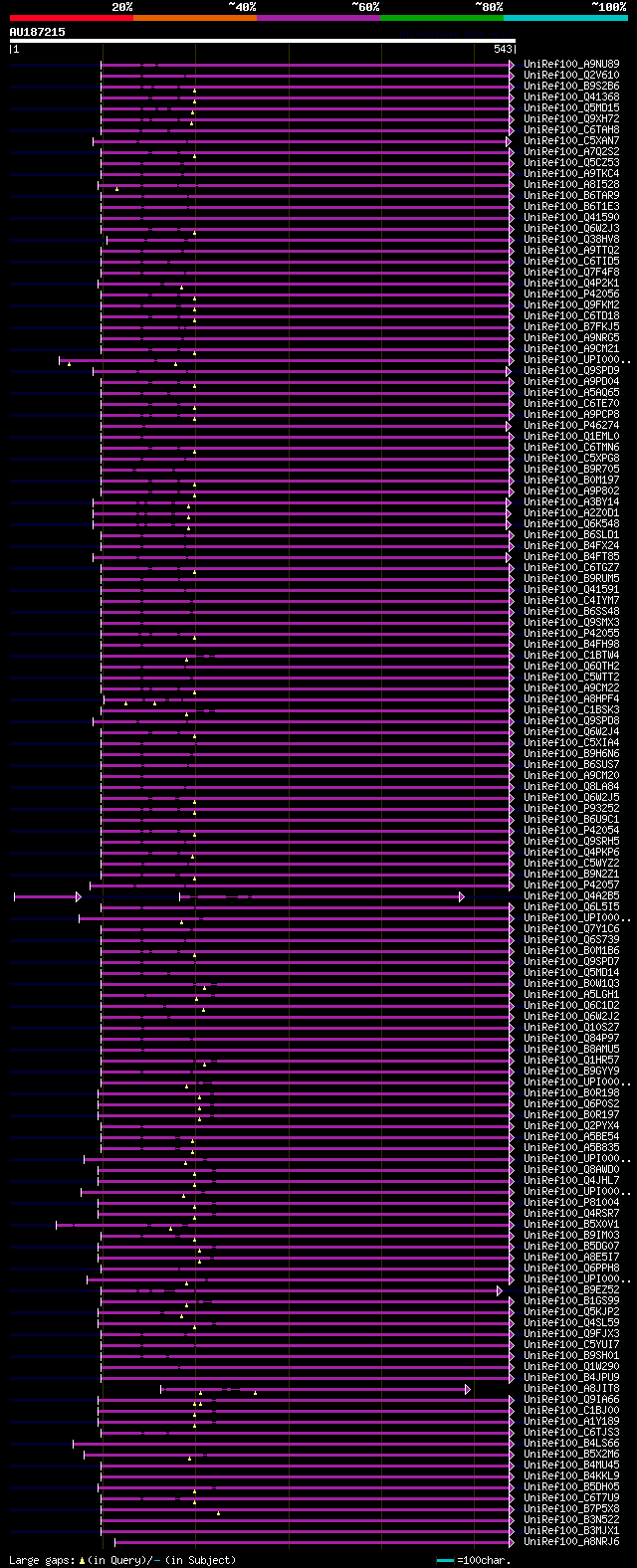The image size is (637, 1568).
Task: Open the UniRef100_Q5MD15 hit
Action: point(571,108)
